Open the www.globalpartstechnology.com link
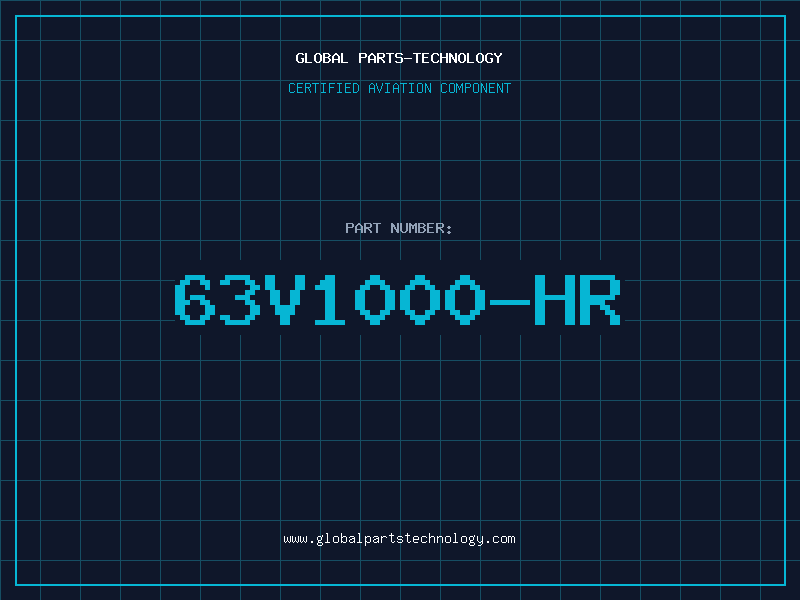This screenshot has height=600, width=800. (399, 539)
